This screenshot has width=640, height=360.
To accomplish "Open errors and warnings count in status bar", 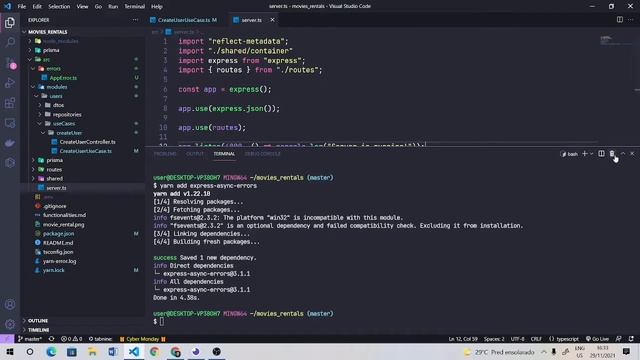I will point(71,339).
